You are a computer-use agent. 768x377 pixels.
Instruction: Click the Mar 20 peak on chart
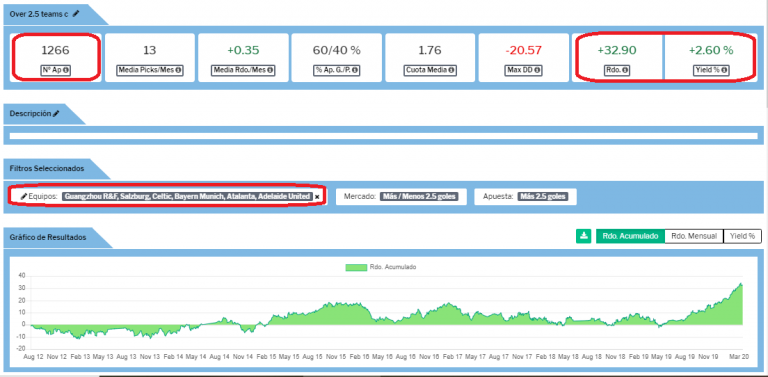click(741, 284)
